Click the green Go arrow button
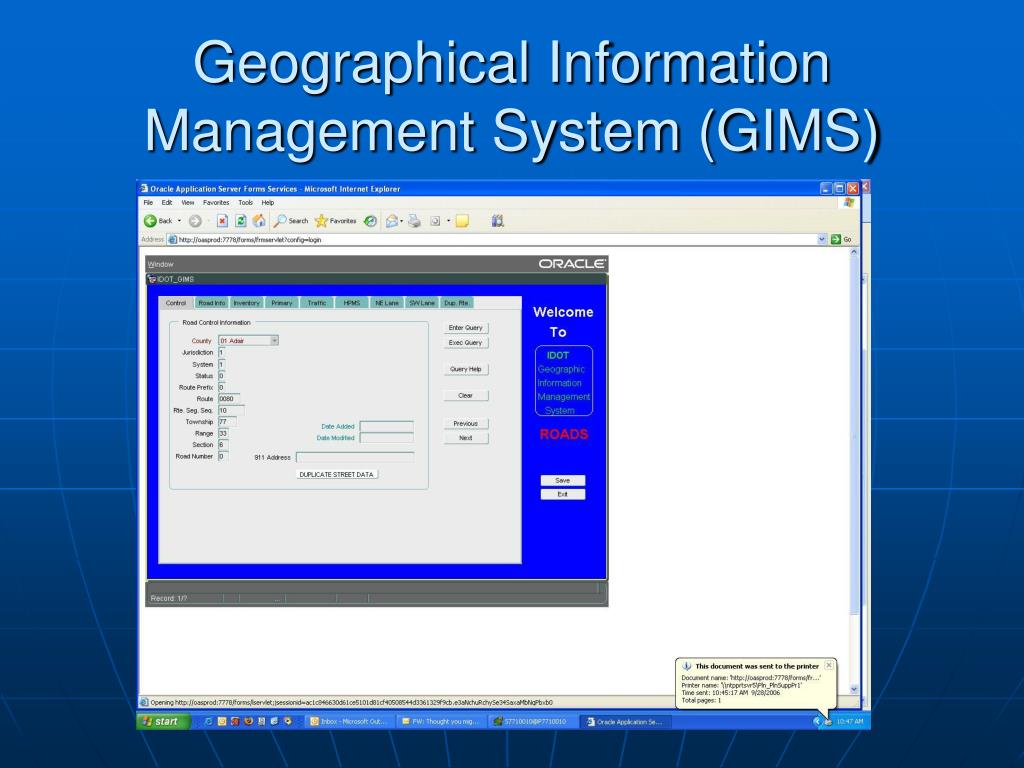Screen dimensions: 1024x768 (836, 240)
